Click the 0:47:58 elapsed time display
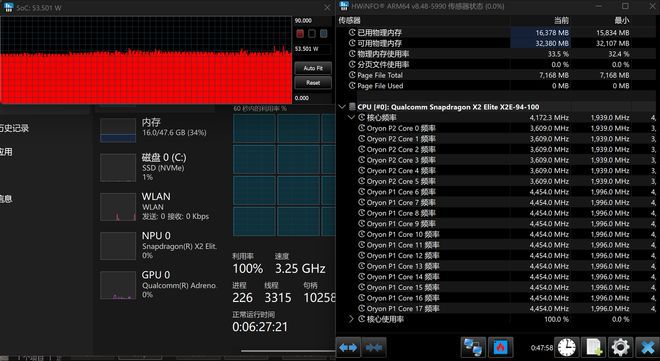Screen dimensions: 660x361 coord(542,348)
